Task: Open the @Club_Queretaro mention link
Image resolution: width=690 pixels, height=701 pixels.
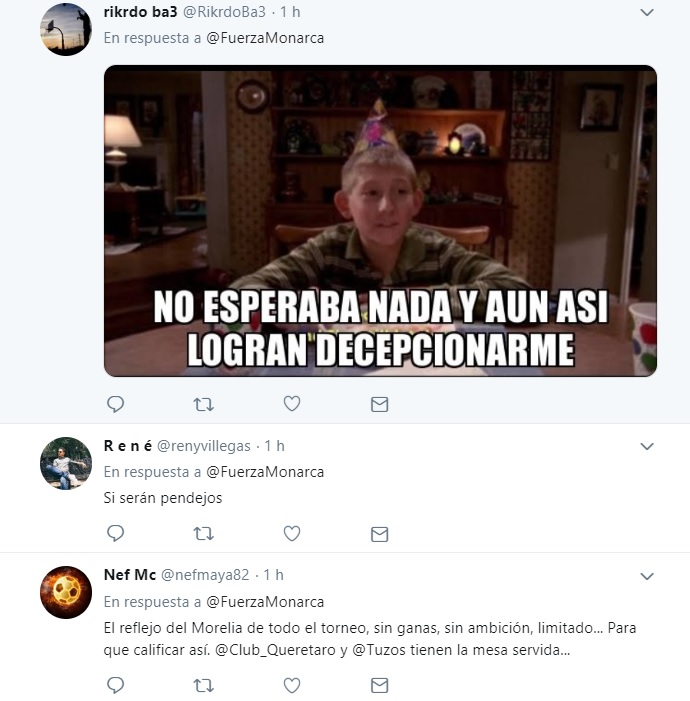Action: (x=275, y=650)
